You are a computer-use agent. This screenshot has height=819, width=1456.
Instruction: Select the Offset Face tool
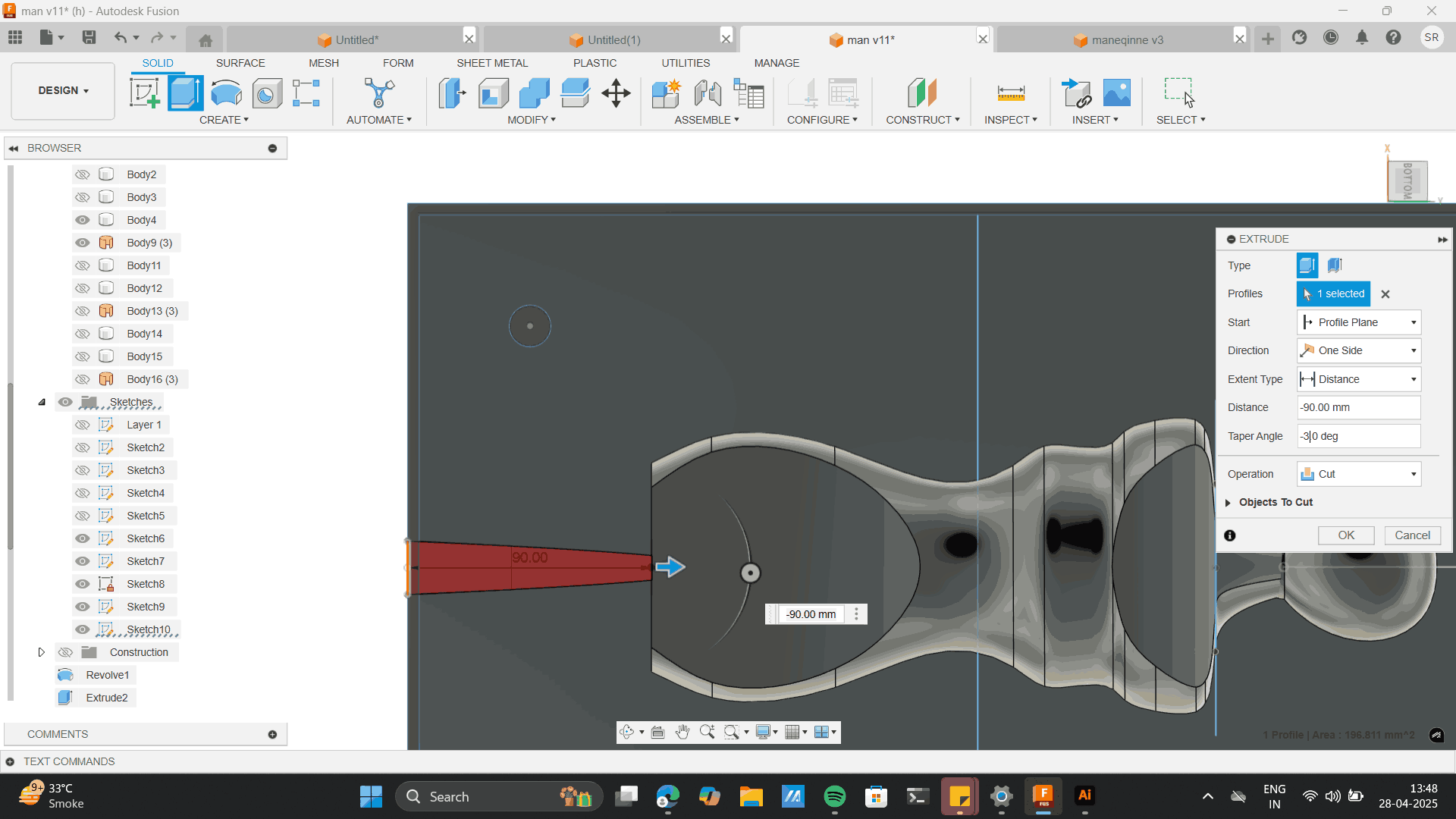coord(575,93)
